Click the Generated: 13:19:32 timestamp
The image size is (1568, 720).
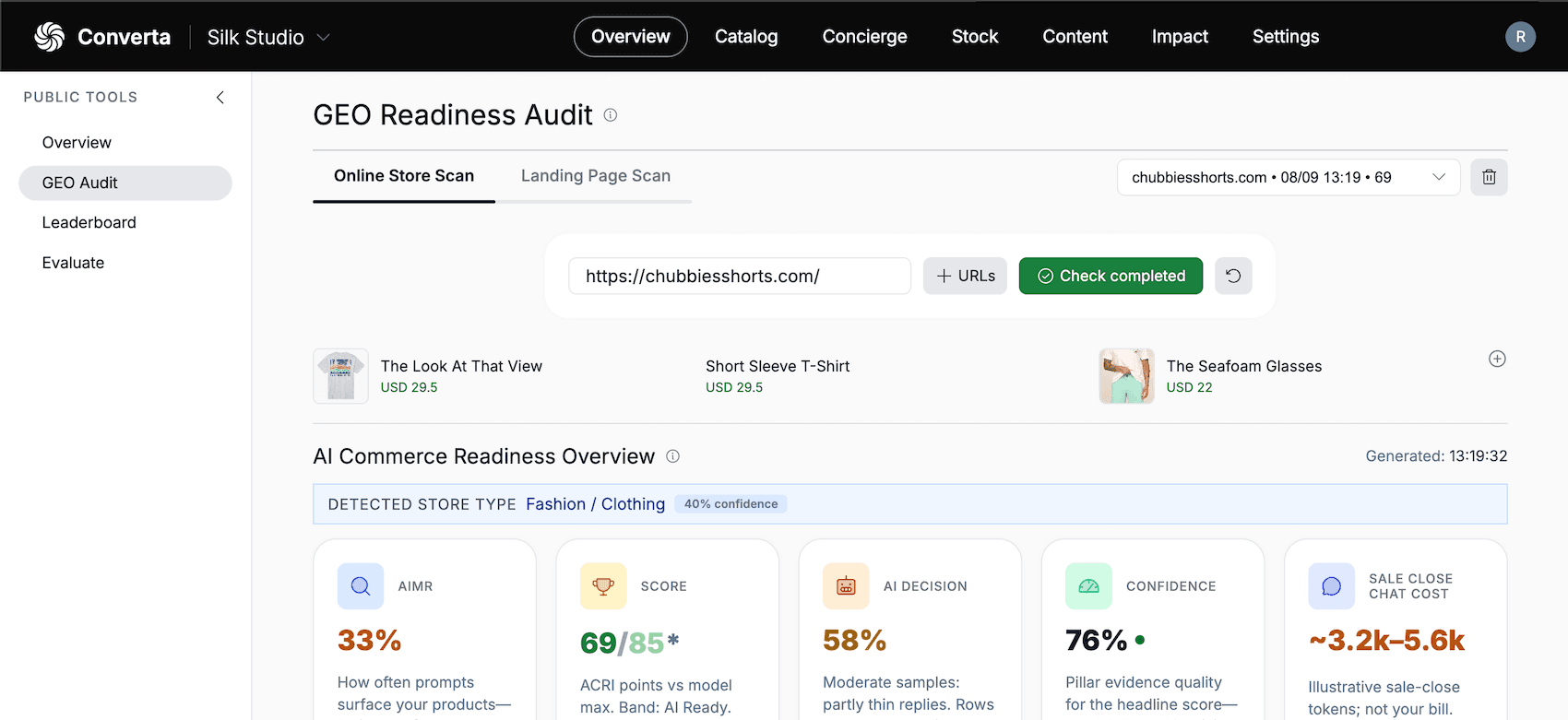pyautogui.click(x=1436, y=456)
